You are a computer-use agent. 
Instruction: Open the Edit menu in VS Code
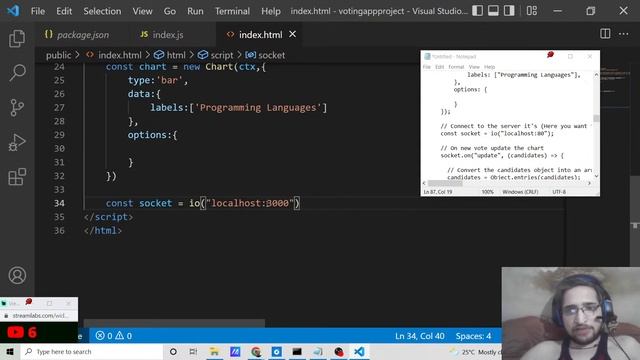coord(64,11)
